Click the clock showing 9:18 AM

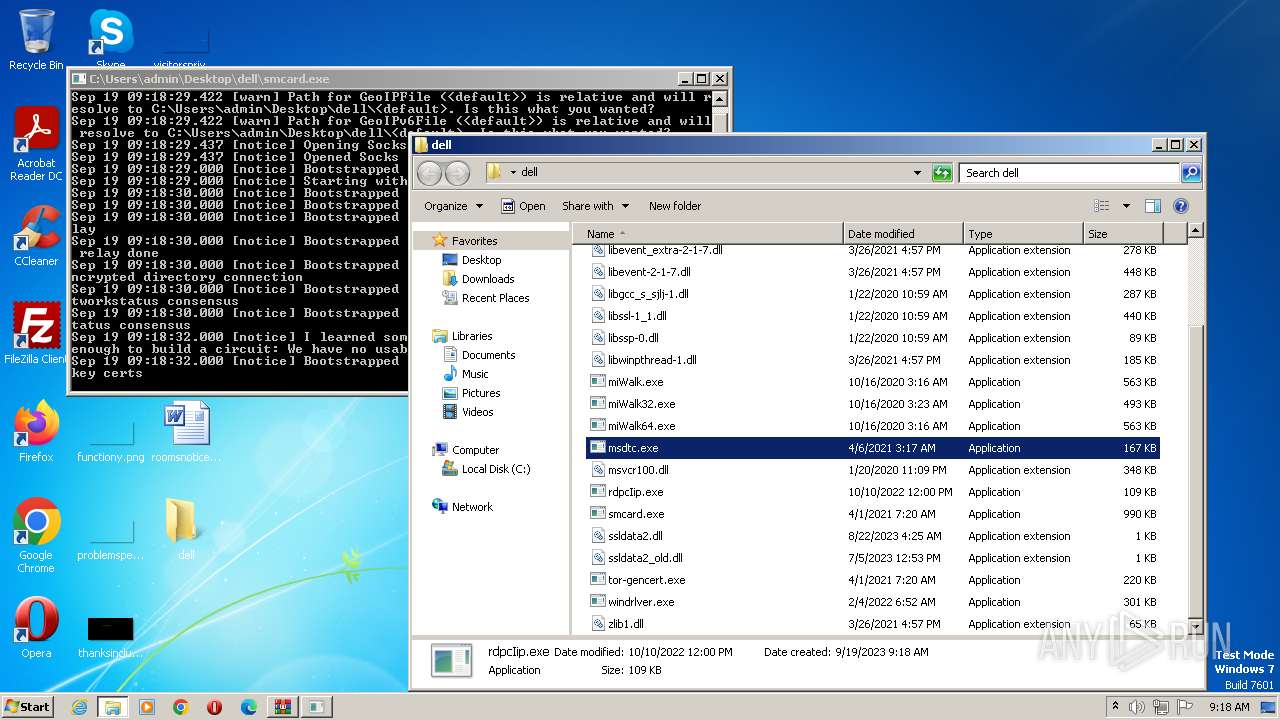pyautogui.click(x=1229, y=707)
